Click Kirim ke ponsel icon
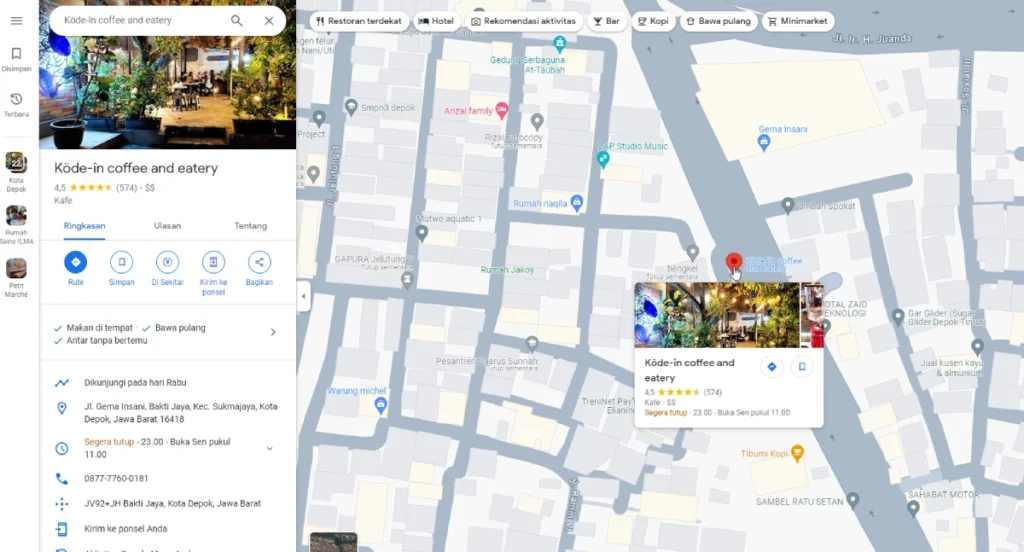Viewport: 1024px width, 552px height. click(213, 262)
